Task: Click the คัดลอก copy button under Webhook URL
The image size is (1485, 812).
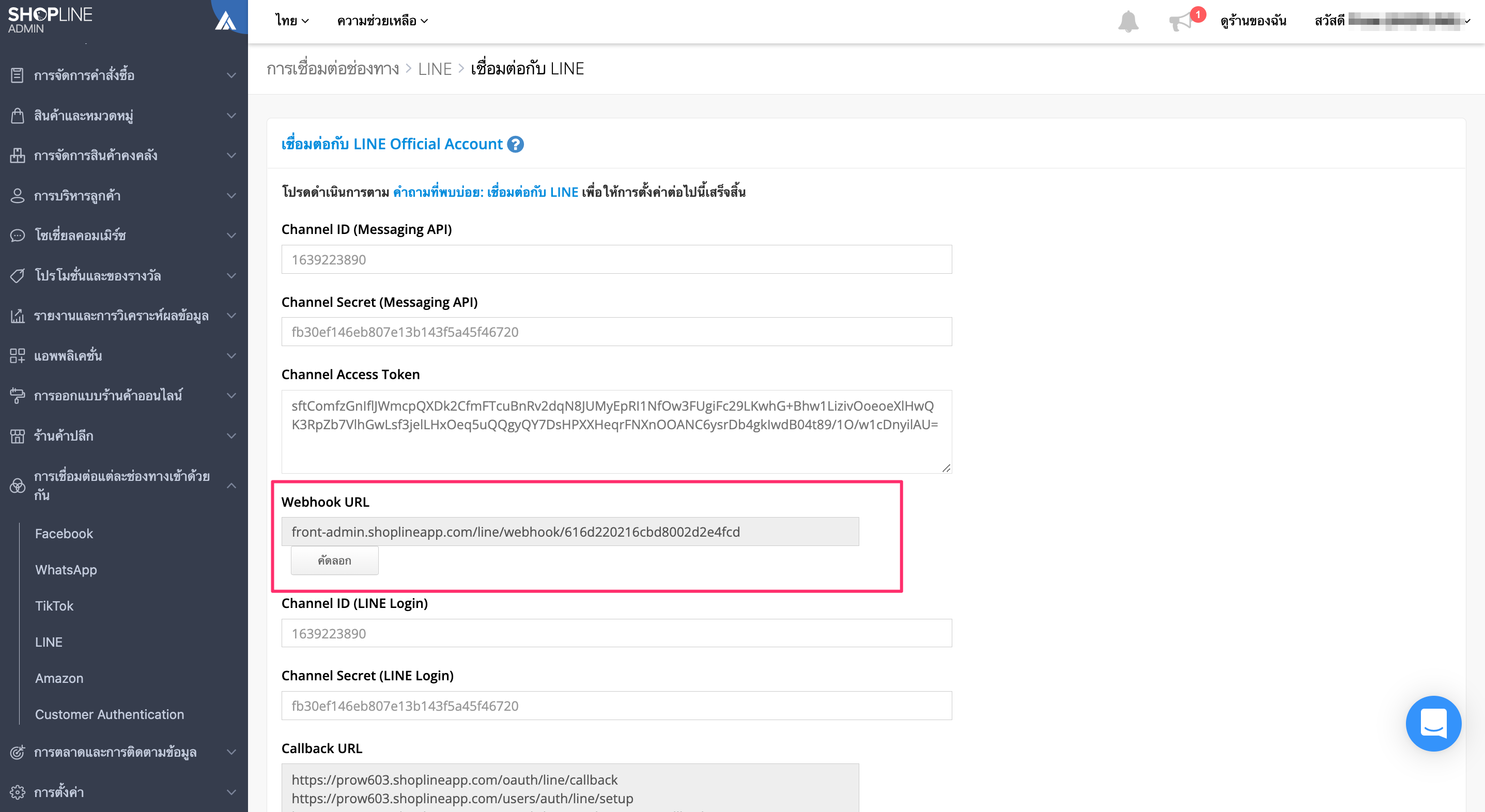Action: point(334,560)
